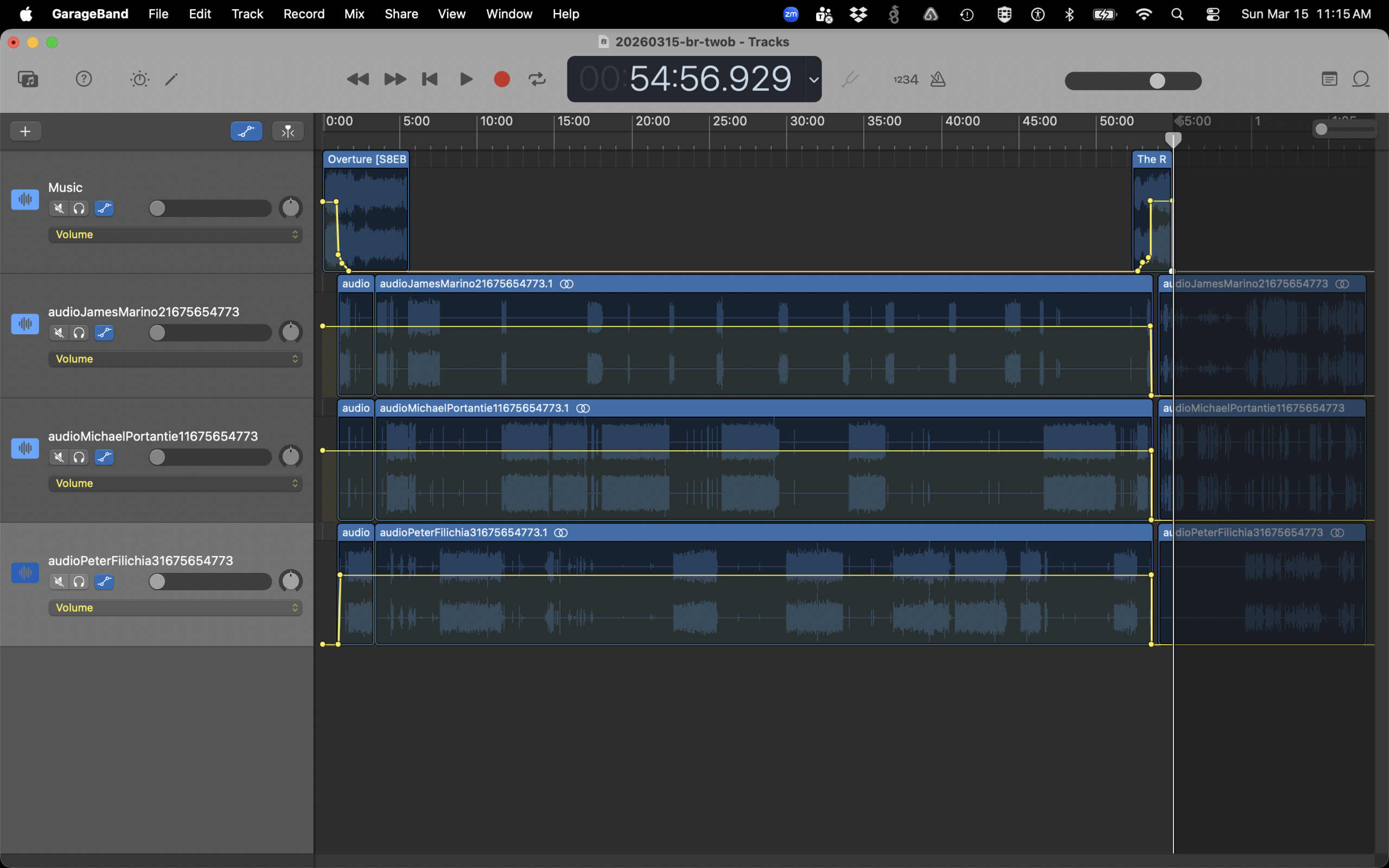
Task: Solo the audioPeterFilichia31675654773 track with headphones
Action: coord(79,582)
